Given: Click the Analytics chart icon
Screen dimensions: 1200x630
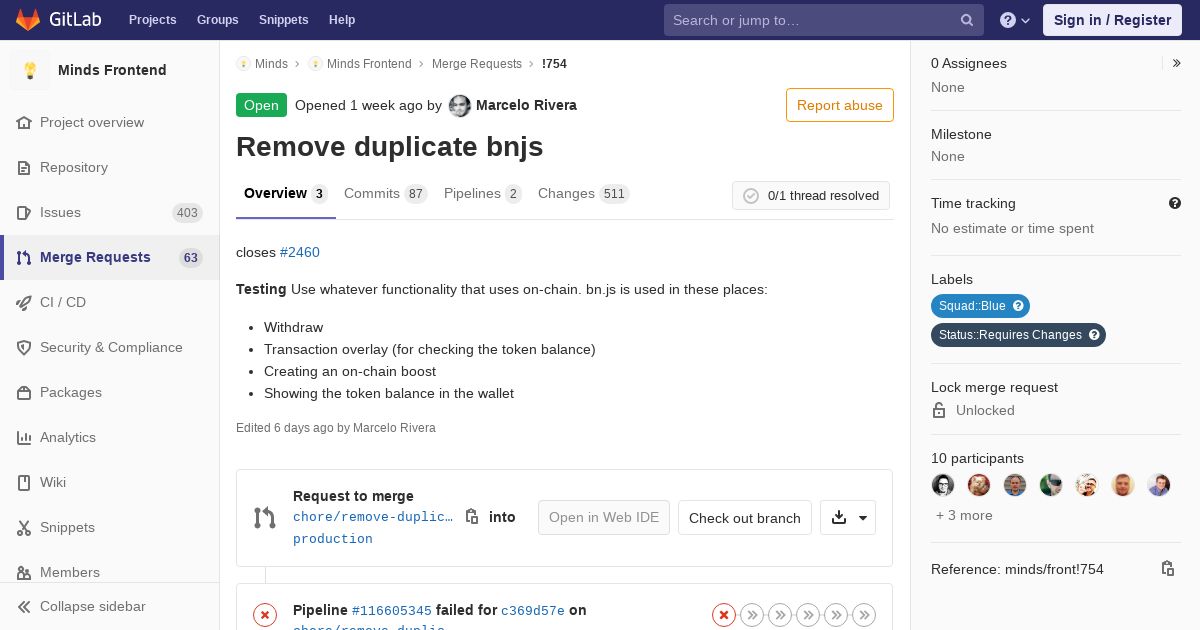Looking at the screenshot, I should coord(24,438).
